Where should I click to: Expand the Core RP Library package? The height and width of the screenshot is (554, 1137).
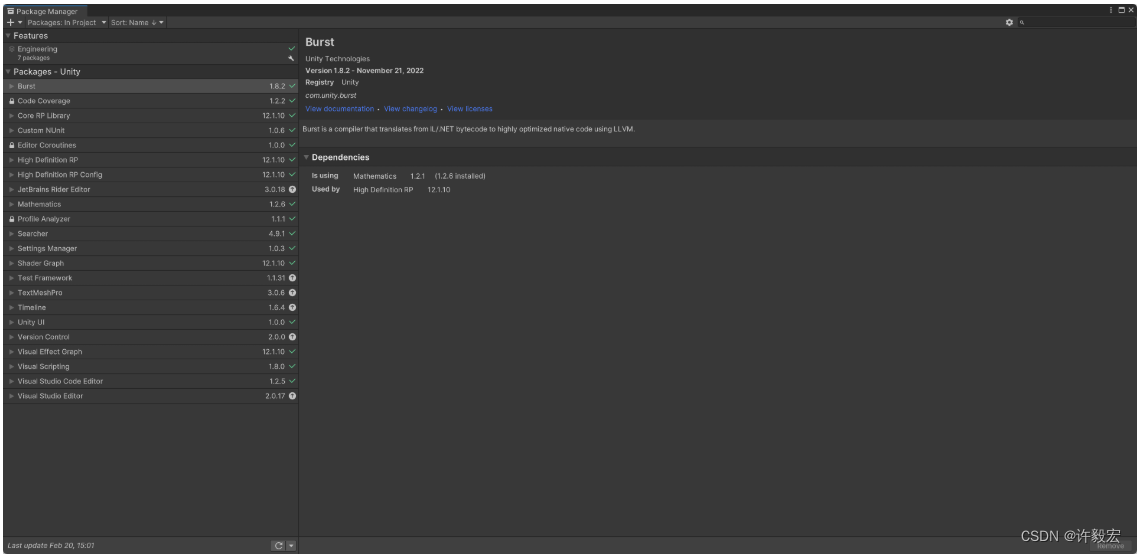point(12,116)
